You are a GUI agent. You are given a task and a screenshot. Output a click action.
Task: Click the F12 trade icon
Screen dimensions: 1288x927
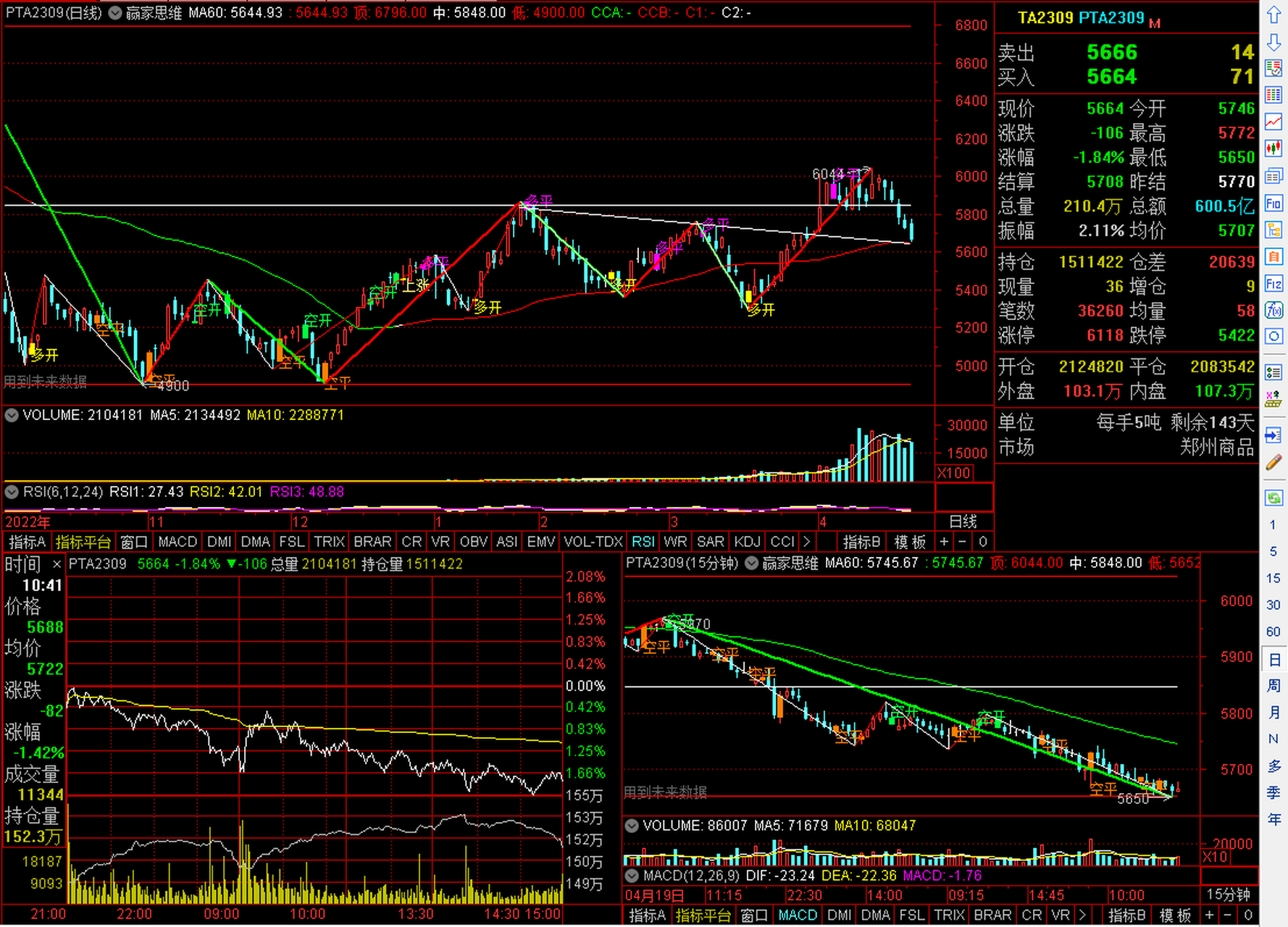[1274, 283]
